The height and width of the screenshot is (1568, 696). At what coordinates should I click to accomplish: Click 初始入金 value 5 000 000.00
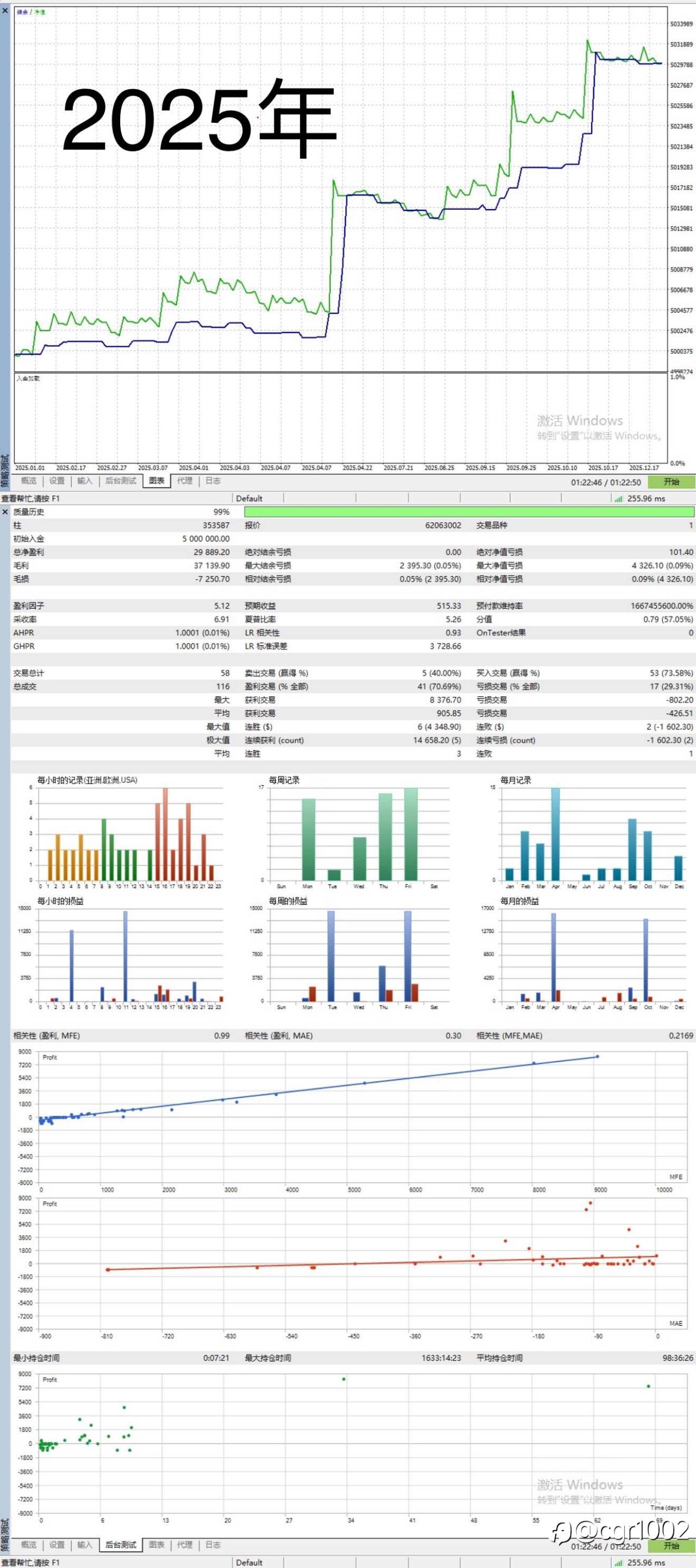point(206,539)
